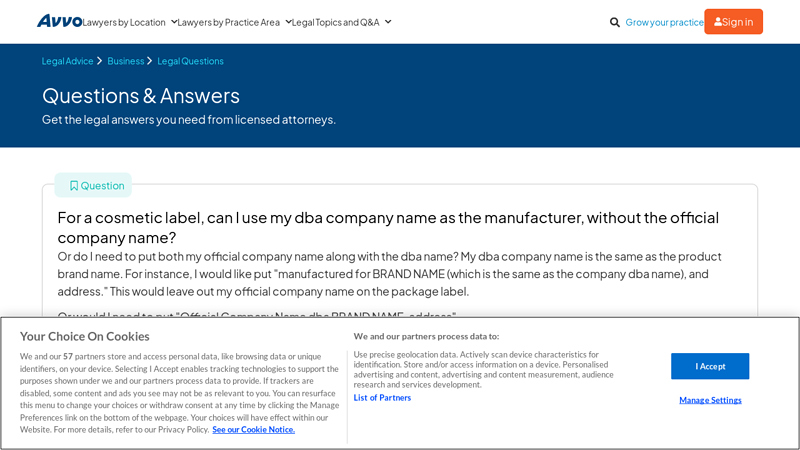Follow the Grow your practice link
The width and height of the screenshot is (800, 450).
[664, 22]
